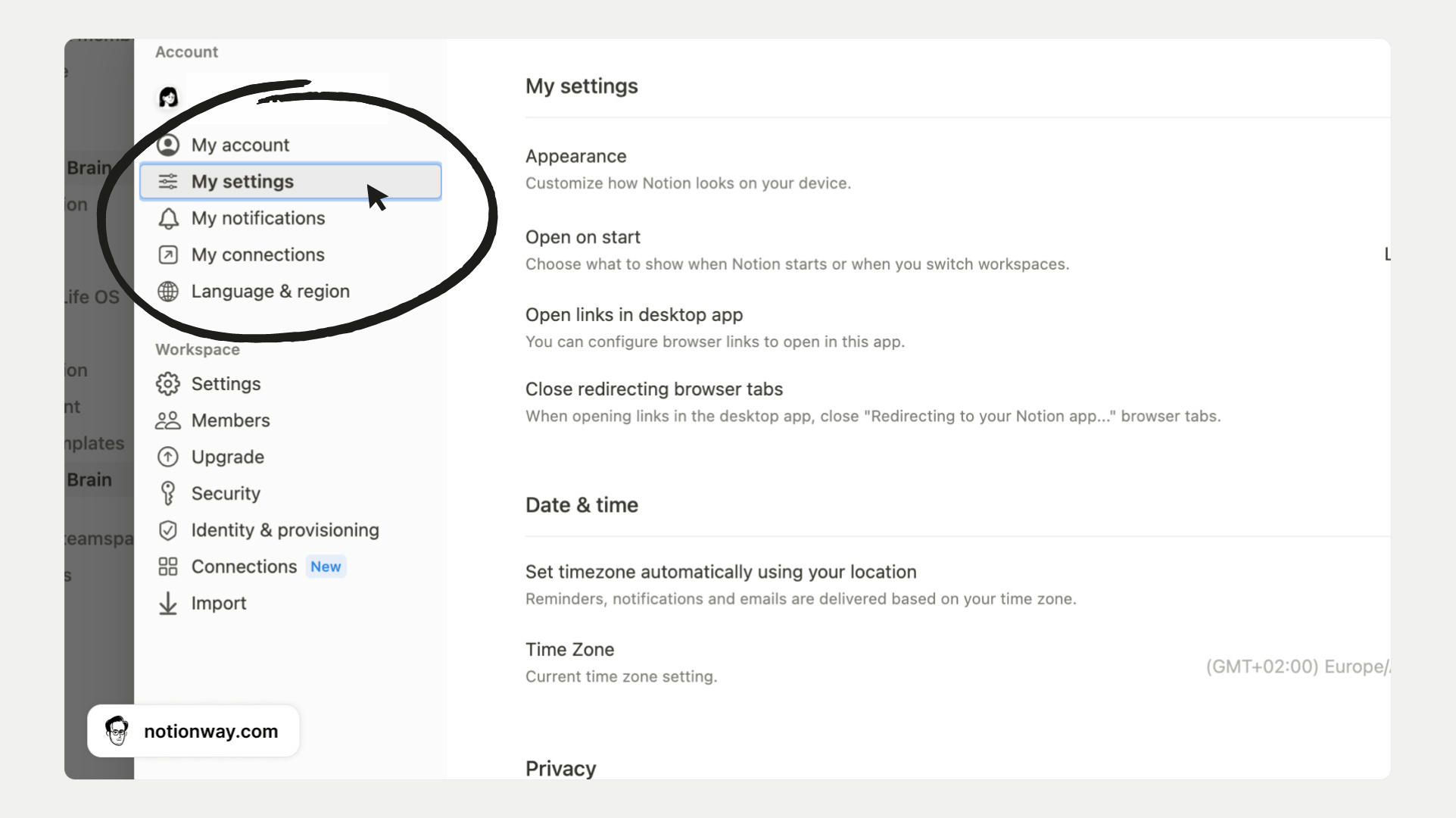Click notionway.com workspace switcher

(x=193, y=731)
